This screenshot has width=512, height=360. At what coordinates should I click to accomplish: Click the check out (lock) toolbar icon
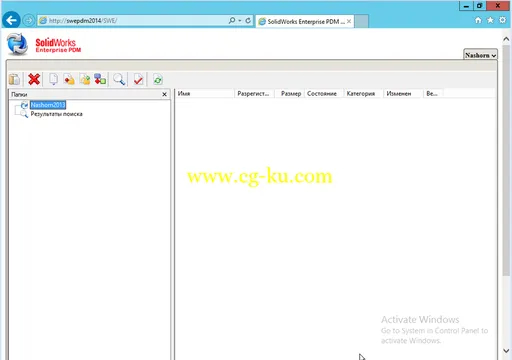(x=69, y=80)
